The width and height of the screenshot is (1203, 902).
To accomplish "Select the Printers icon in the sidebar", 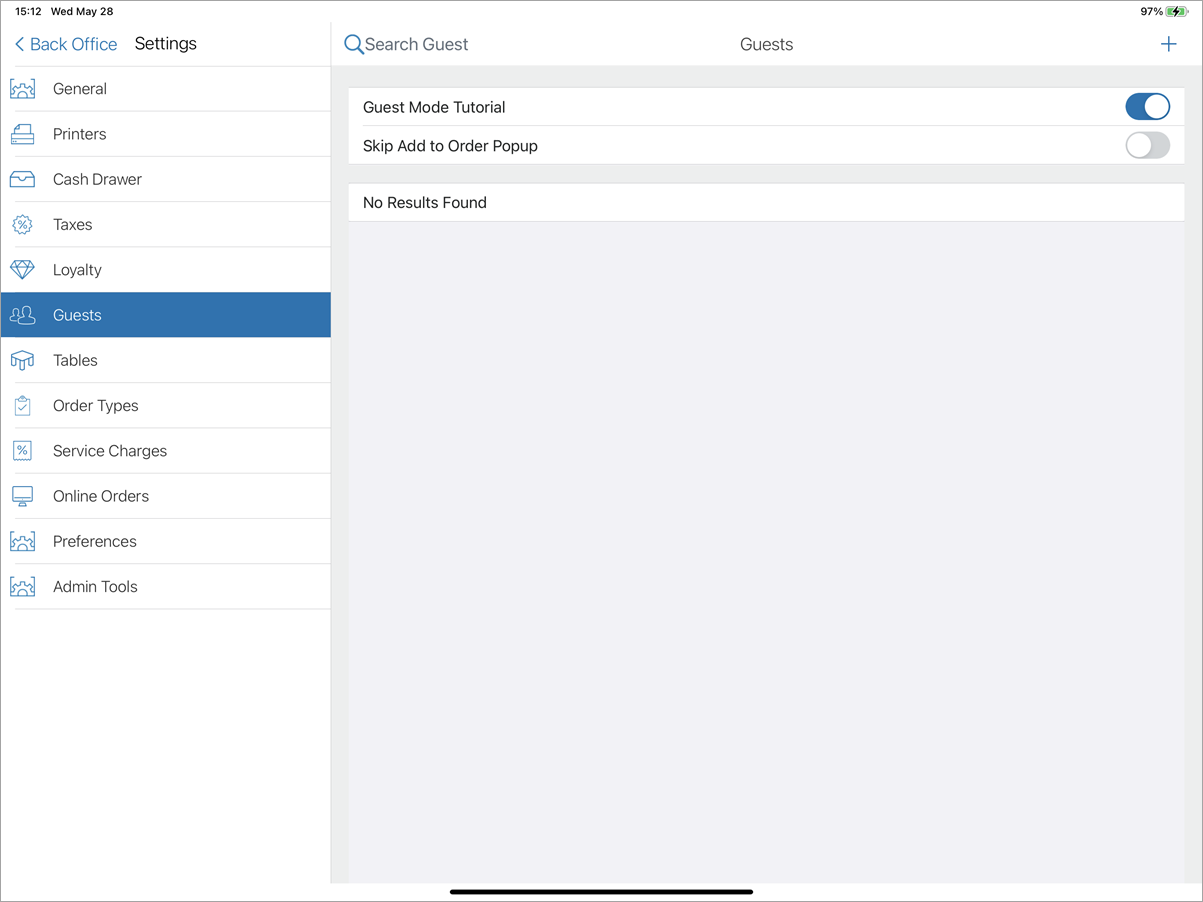I will [x=22, y=134].
